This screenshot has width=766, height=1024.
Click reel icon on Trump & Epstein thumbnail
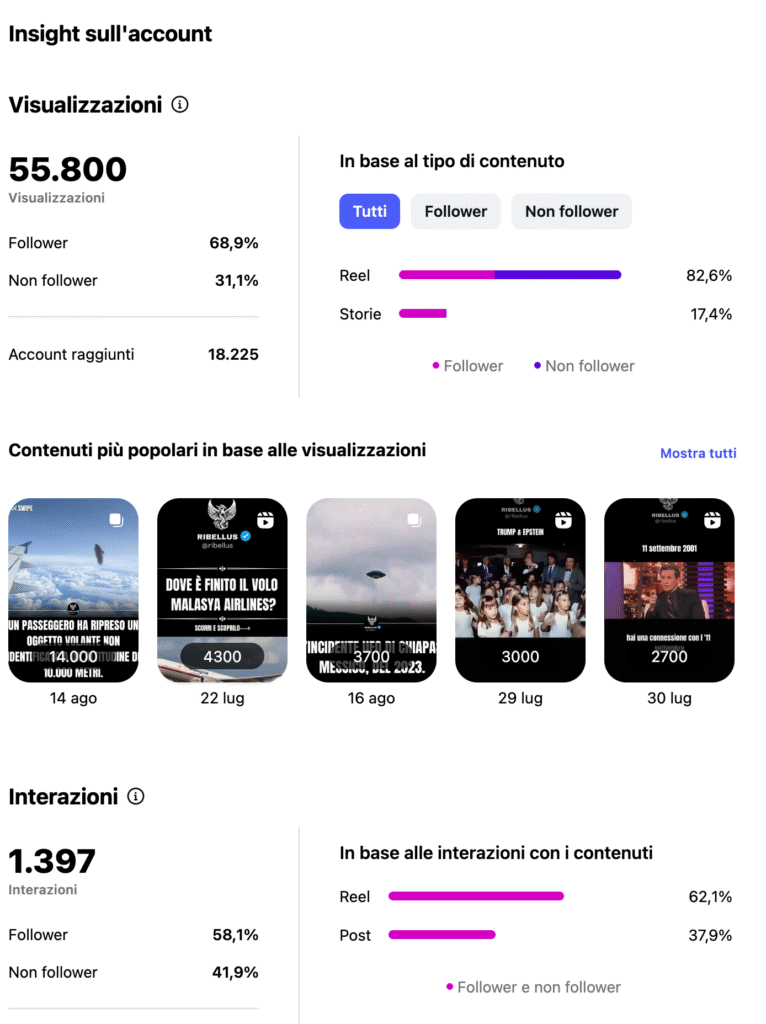click(563, 520)
